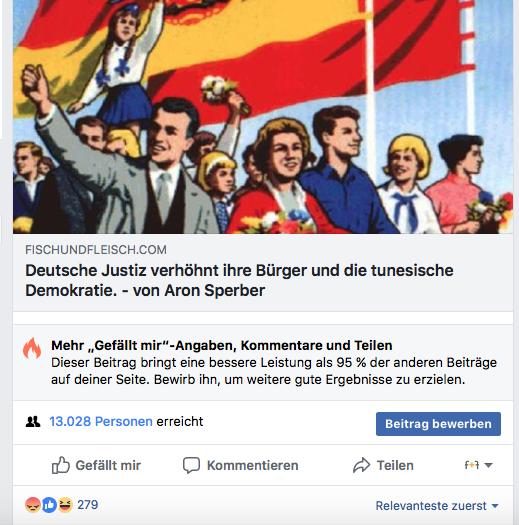This screenshot has height=525, width=519.
Task: Click the Beitrag bewerben button
Action: pos(438,424)
